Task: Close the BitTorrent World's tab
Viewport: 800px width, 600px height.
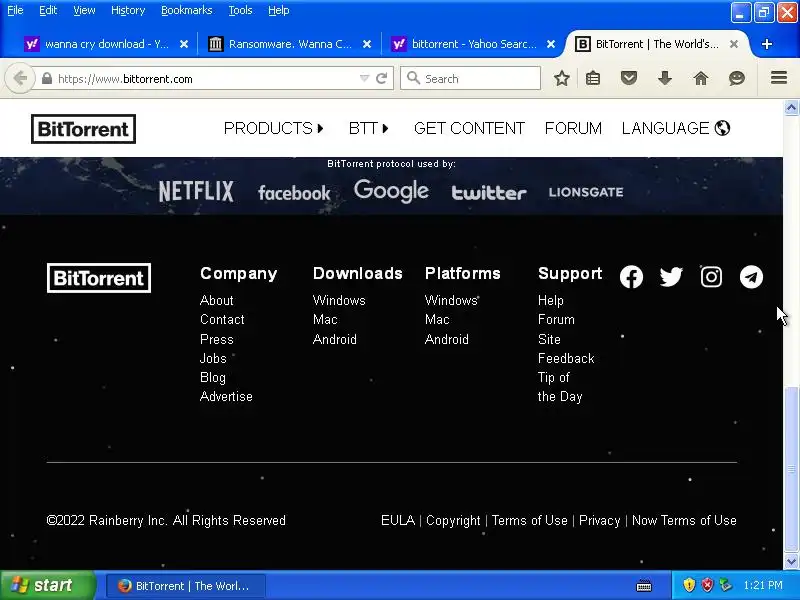Action: tap(734, 44)
